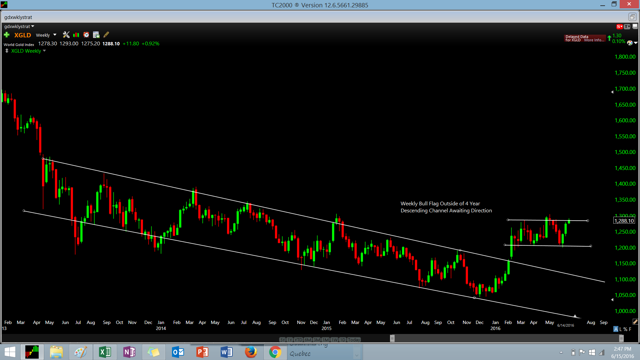Click the white maximize pane icon

[635, 27]
